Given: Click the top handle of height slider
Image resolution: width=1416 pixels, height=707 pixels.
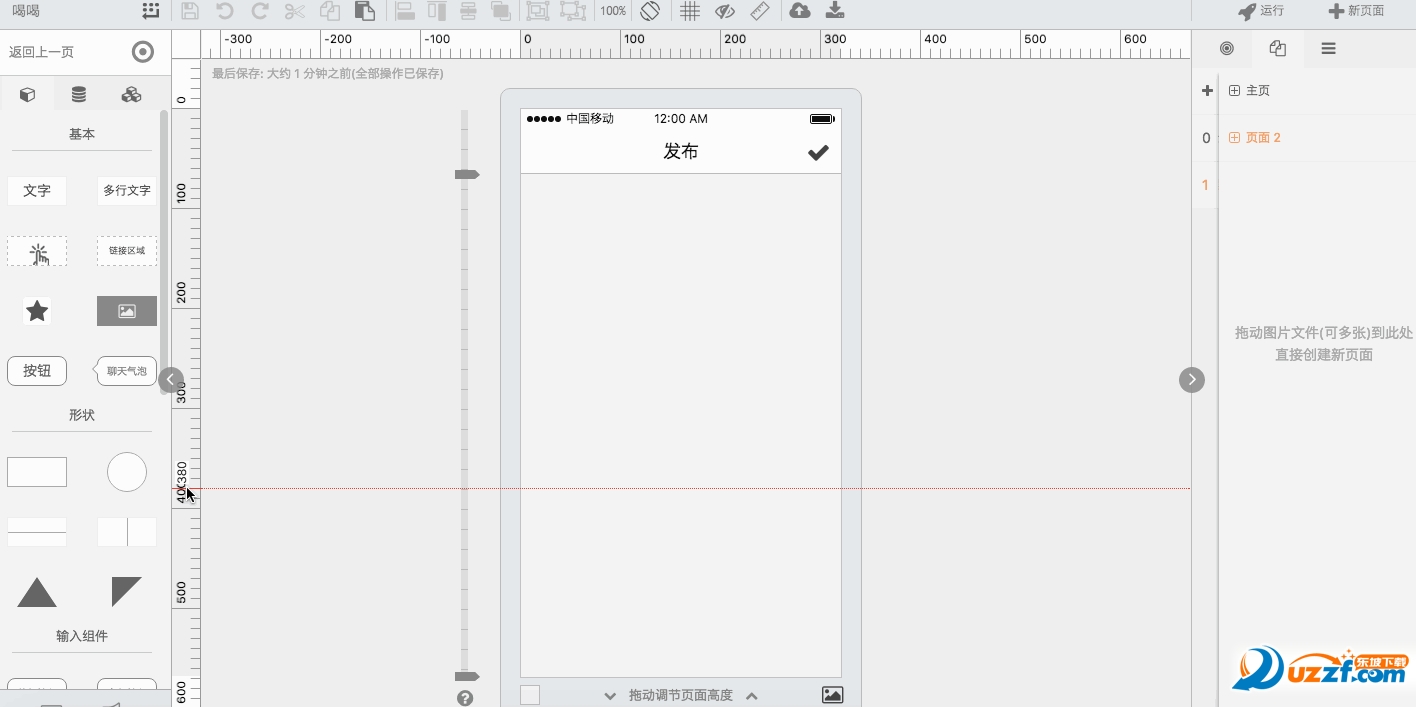Looking at the screenshot, I should (467, 174).
